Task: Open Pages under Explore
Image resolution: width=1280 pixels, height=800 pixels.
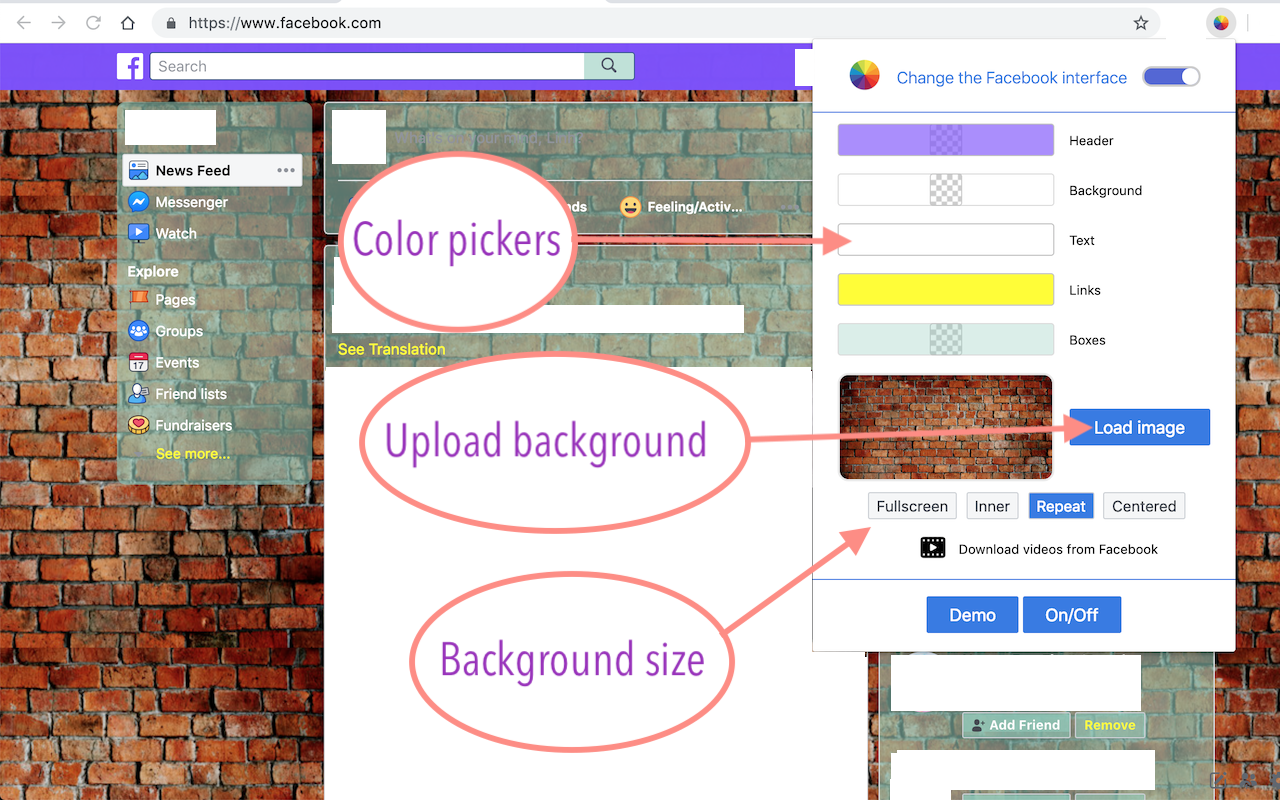Action: click(x=175, y=299)
